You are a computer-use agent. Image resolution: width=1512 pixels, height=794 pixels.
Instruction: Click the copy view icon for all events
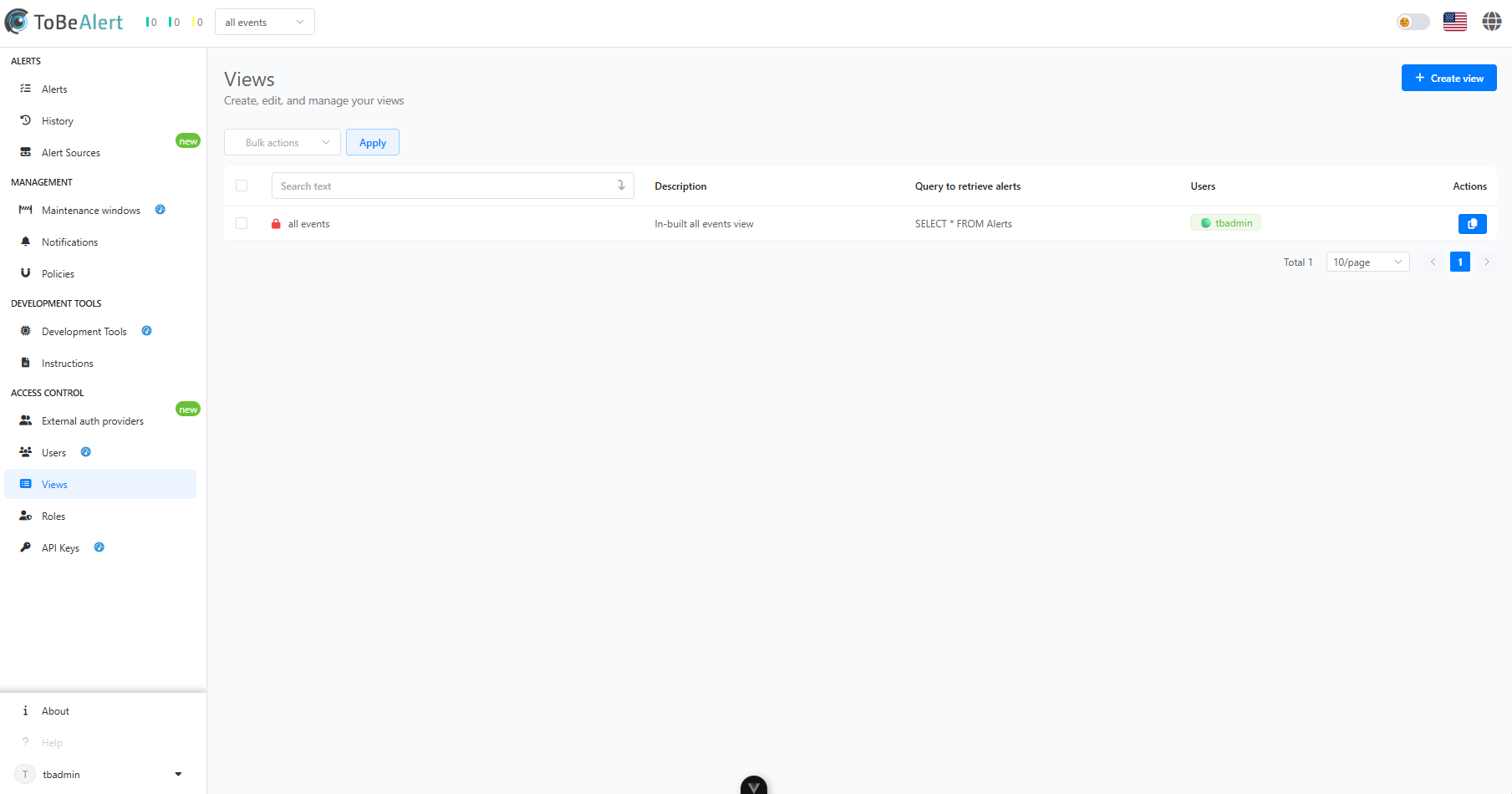[x=1472, y=224]
